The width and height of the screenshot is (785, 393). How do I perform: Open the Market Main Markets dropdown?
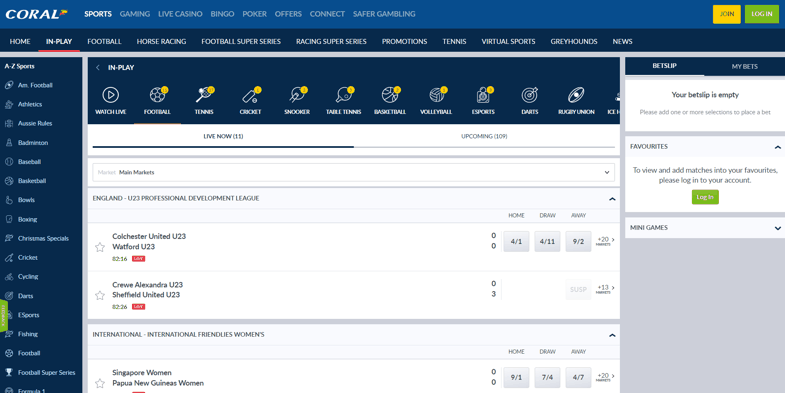(353, 172)
